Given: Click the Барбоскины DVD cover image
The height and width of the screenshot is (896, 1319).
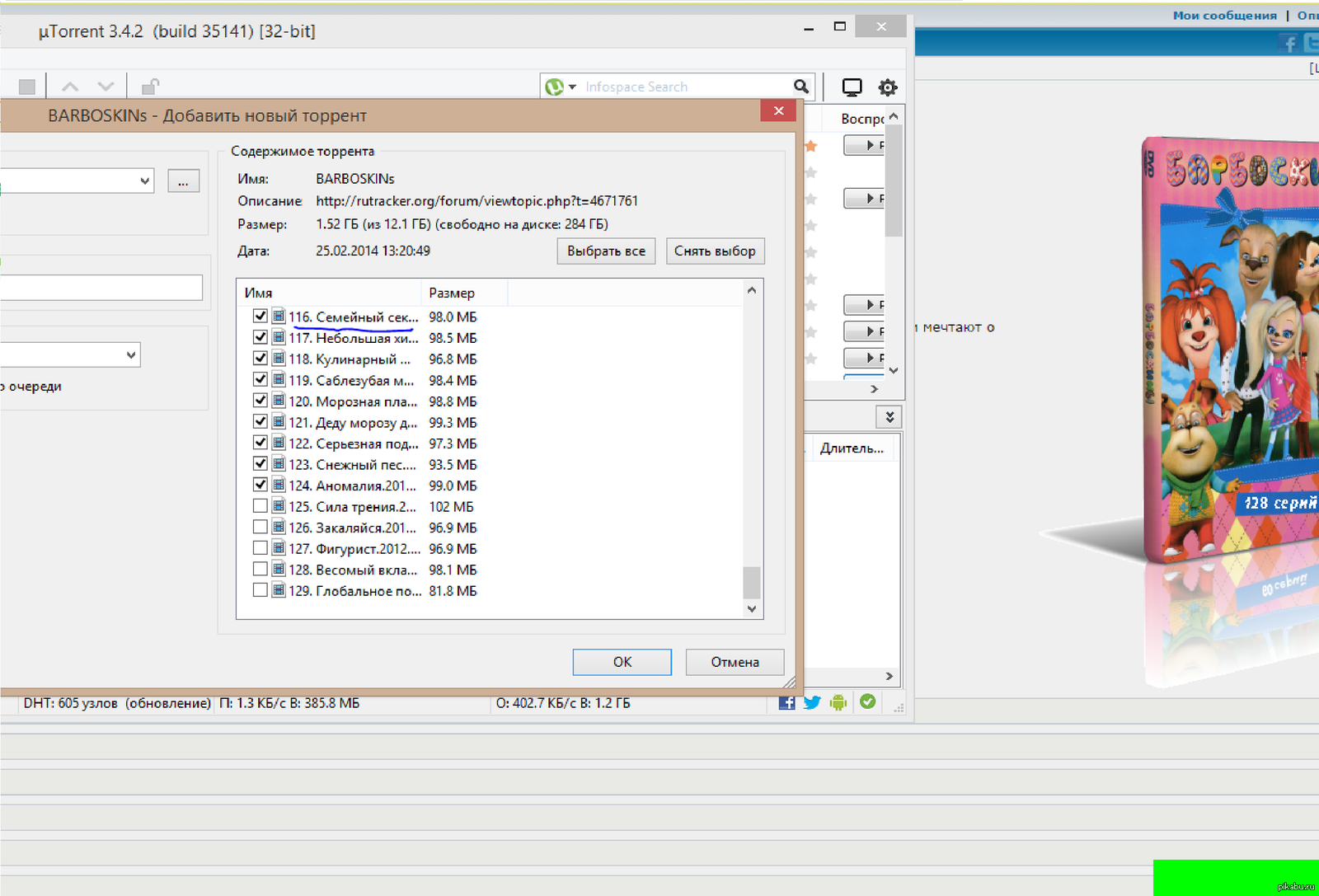Looking at the screenshot, I should point(1230,352).
